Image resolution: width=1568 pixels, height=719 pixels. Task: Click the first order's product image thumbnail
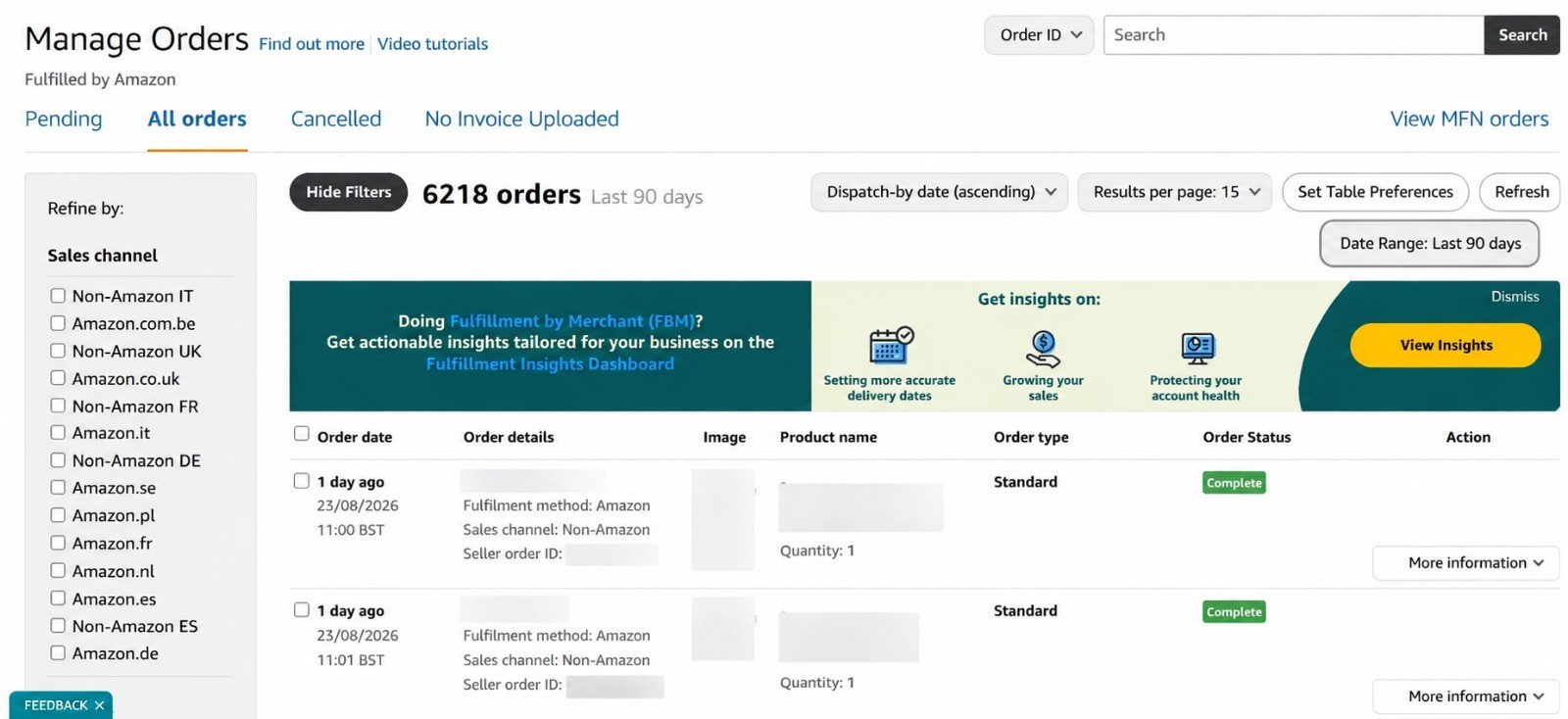[723, 520]
